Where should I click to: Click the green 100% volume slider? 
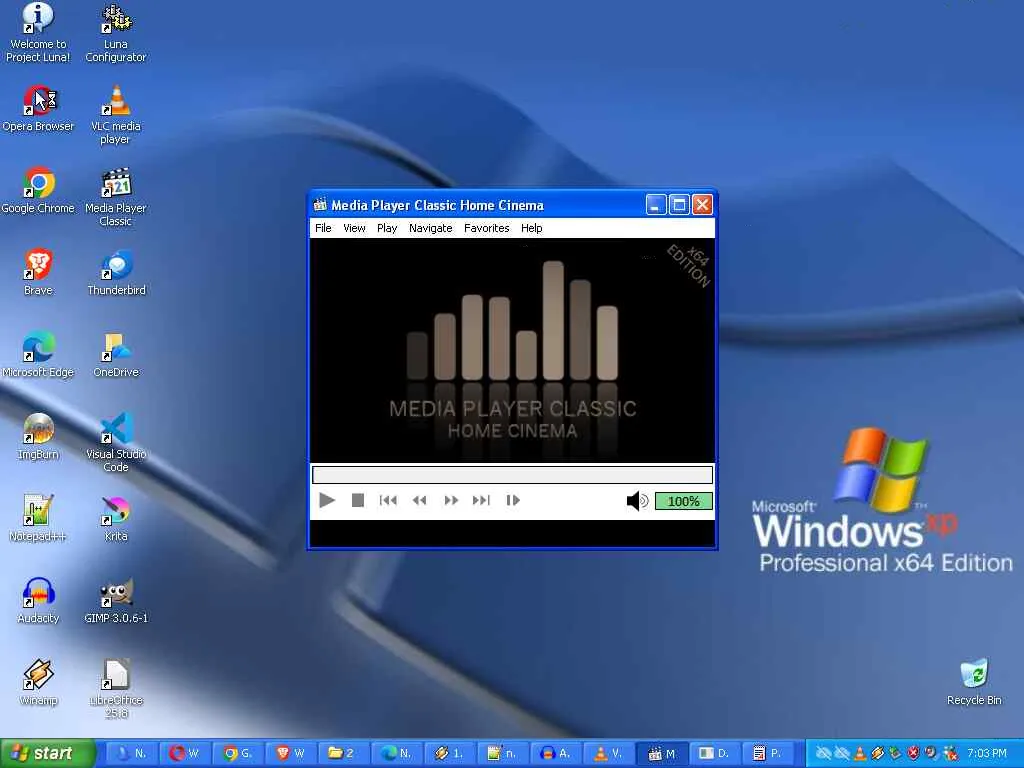point(683,502)
